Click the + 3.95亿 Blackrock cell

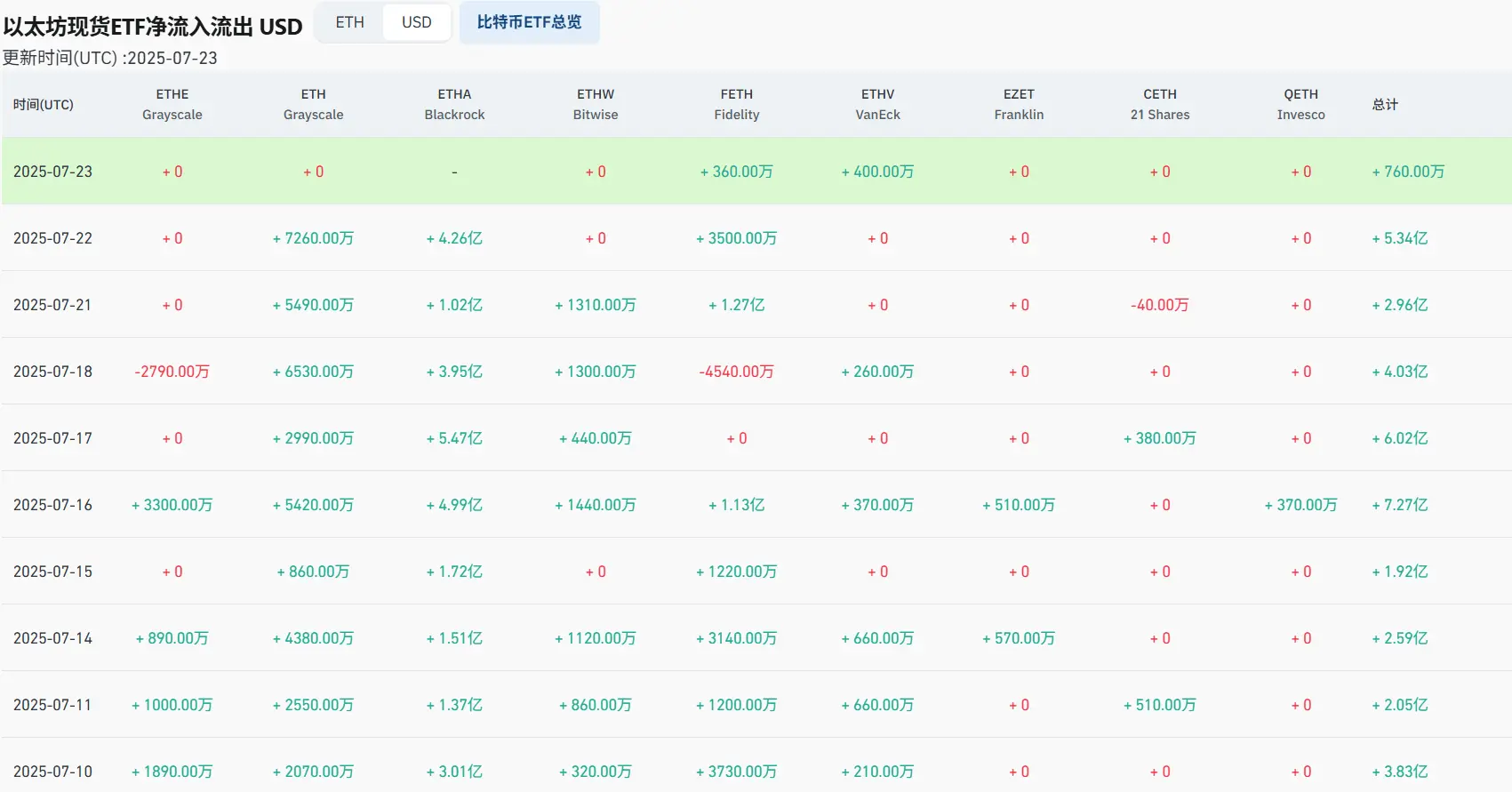(x=454, y=372)
